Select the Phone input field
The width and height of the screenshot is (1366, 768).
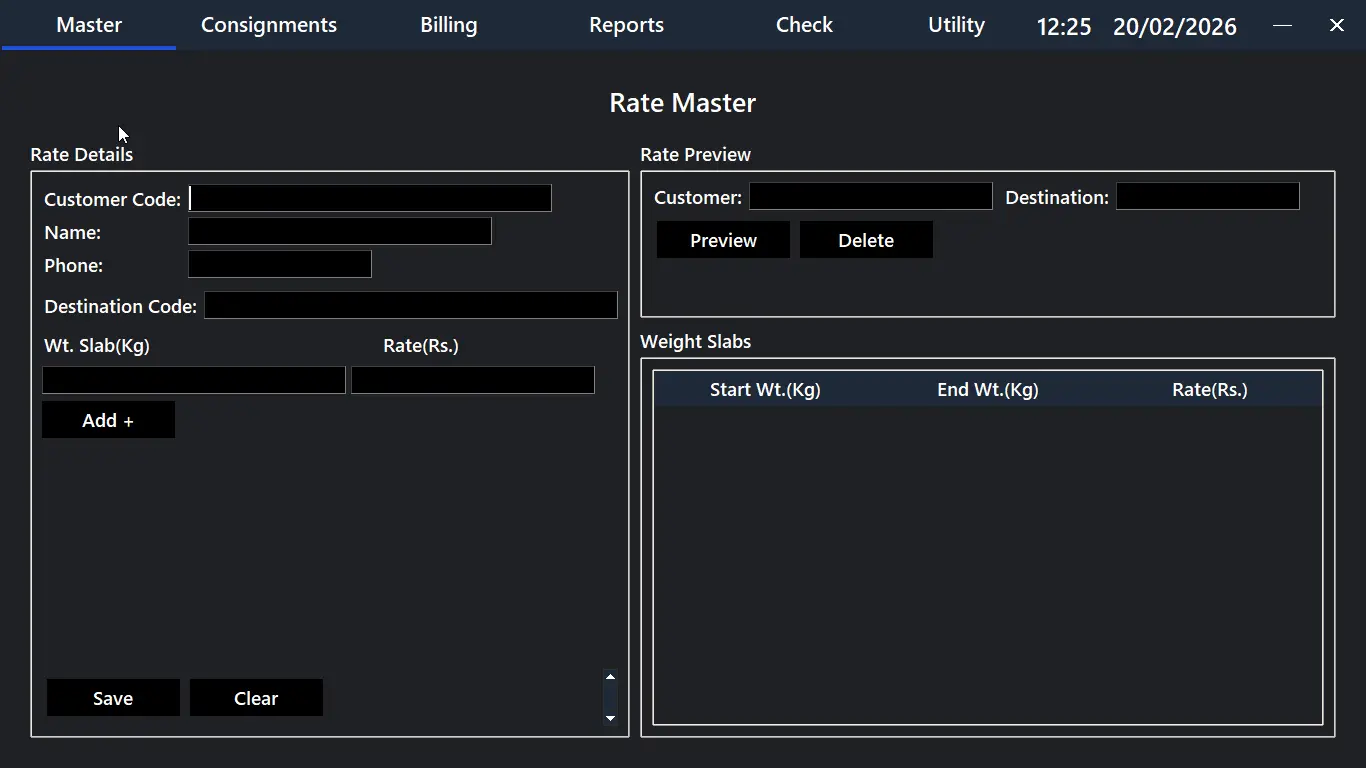pos(280,265)
